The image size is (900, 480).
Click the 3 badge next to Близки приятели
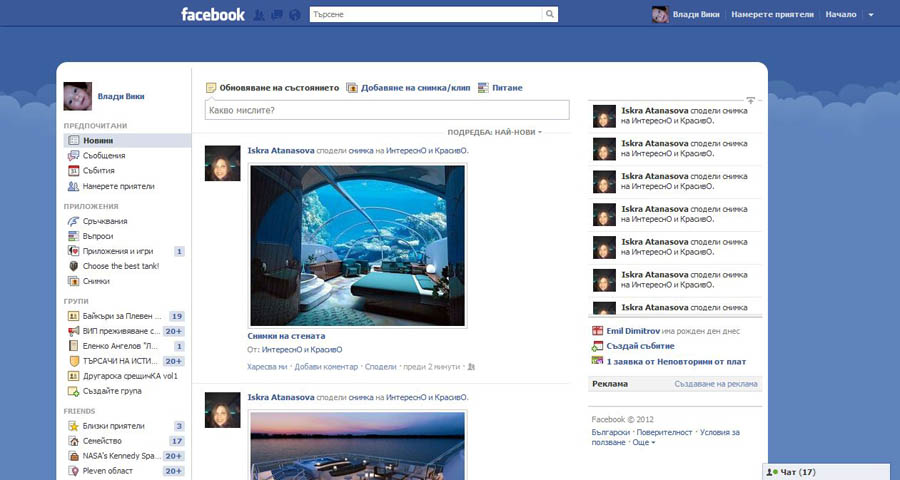click(x=179, y=426)
